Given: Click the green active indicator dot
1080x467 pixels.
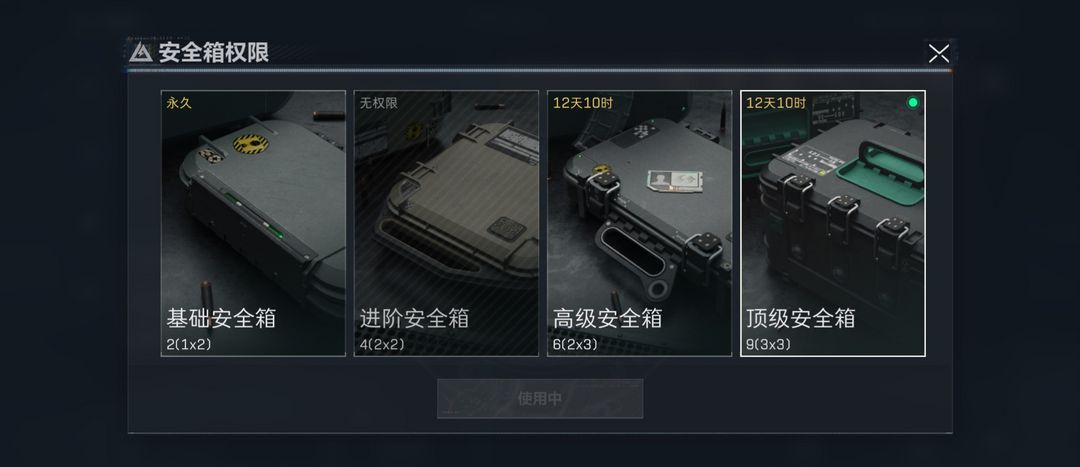Looking at the screenshot, I should tap(913, 103).
